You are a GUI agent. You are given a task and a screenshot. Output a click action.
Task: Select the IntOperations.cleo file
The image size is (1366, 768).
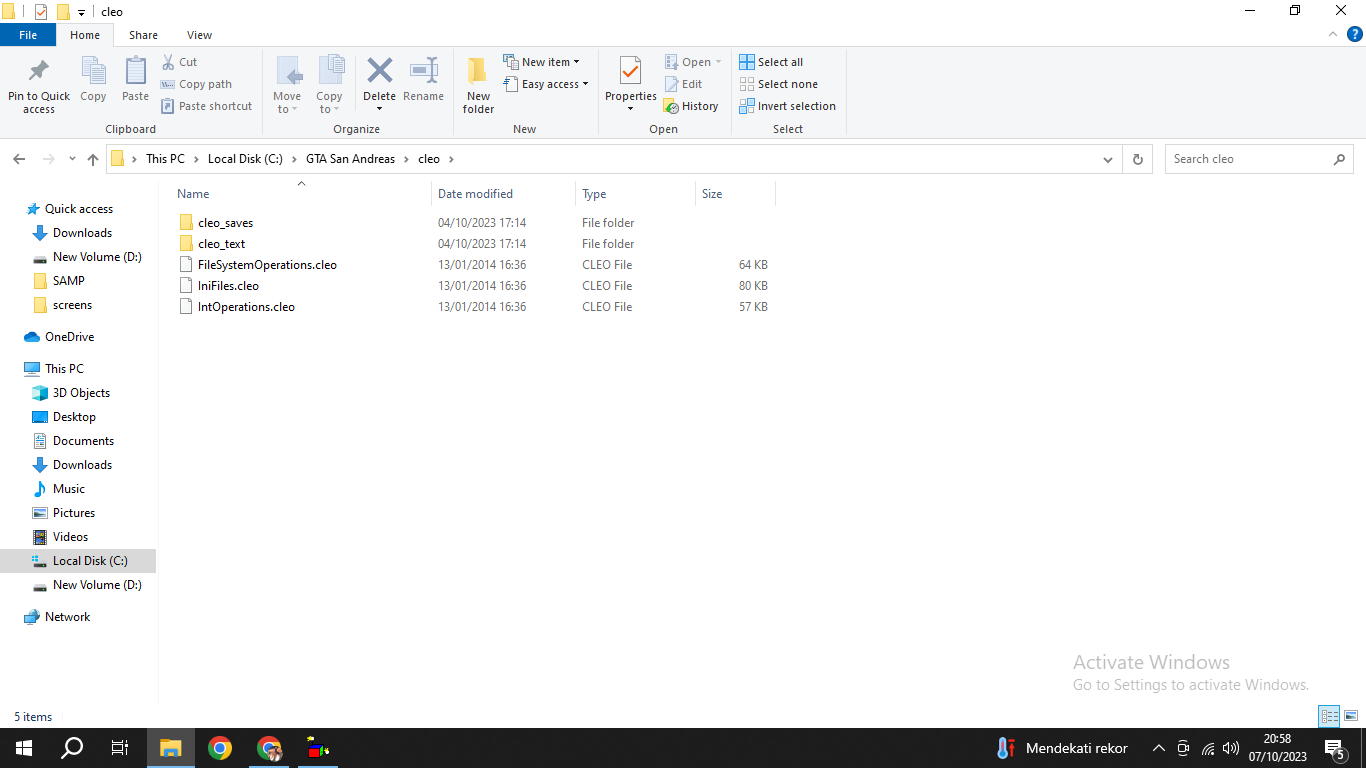point(246,307)
